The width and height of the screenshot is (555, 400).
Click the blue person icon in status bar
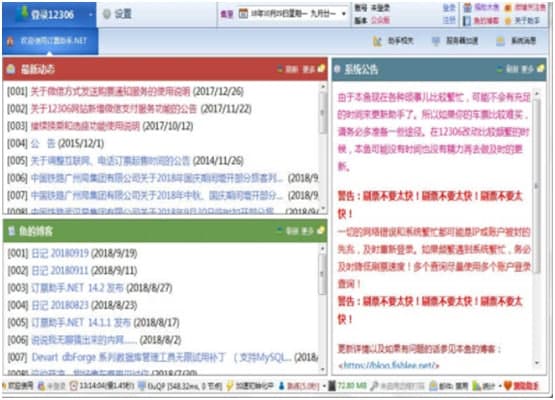point(281,385)
